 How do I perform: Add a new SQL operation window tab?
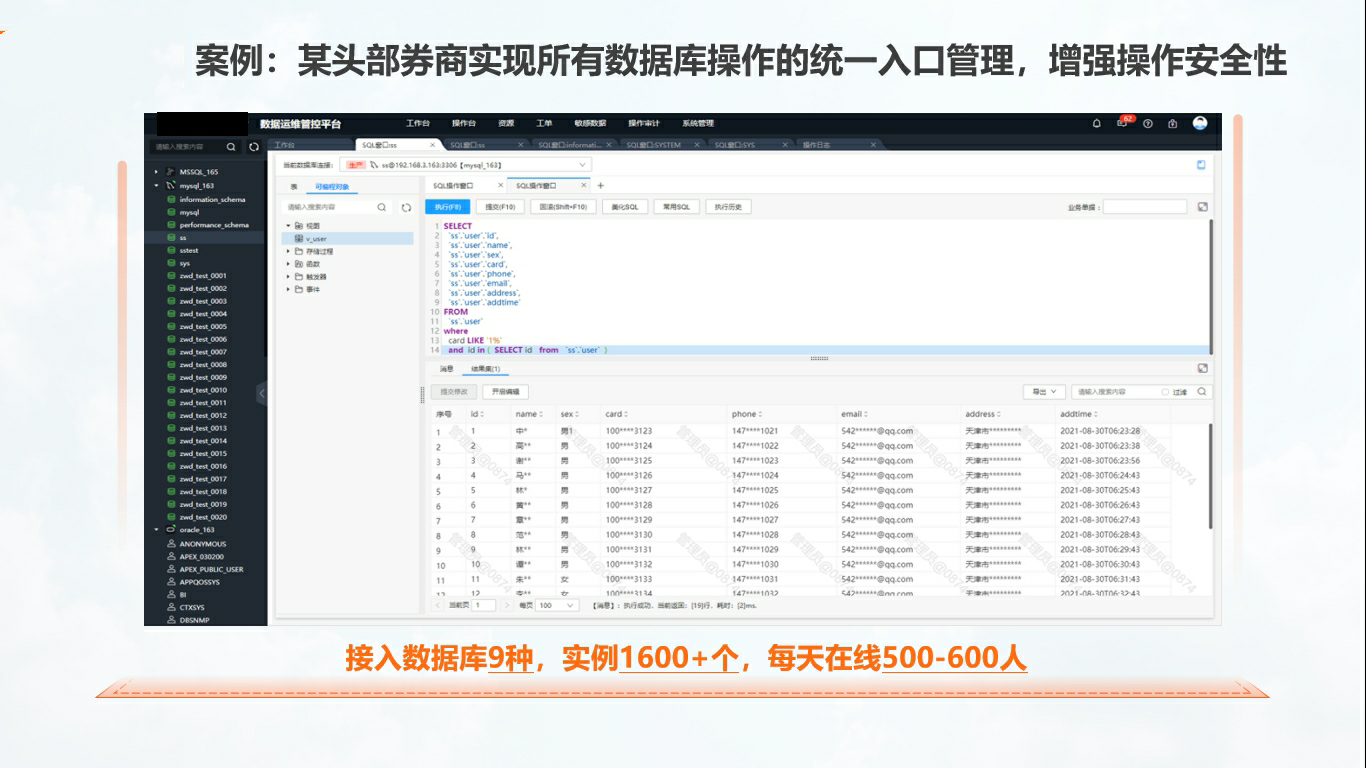click(601, 186)
